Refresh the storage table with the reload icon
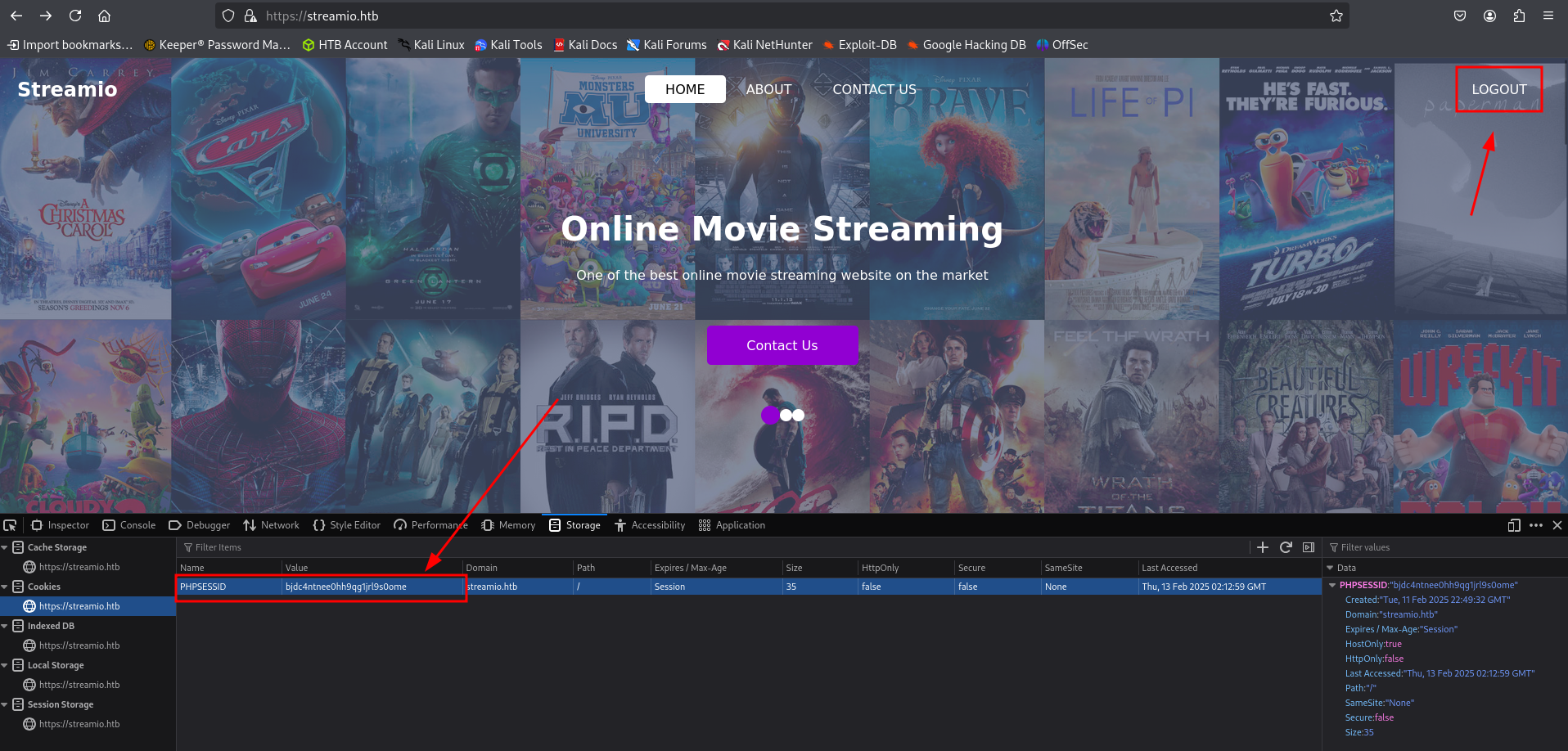The height and width of the screenshot is (751, 1568). 1286,547
